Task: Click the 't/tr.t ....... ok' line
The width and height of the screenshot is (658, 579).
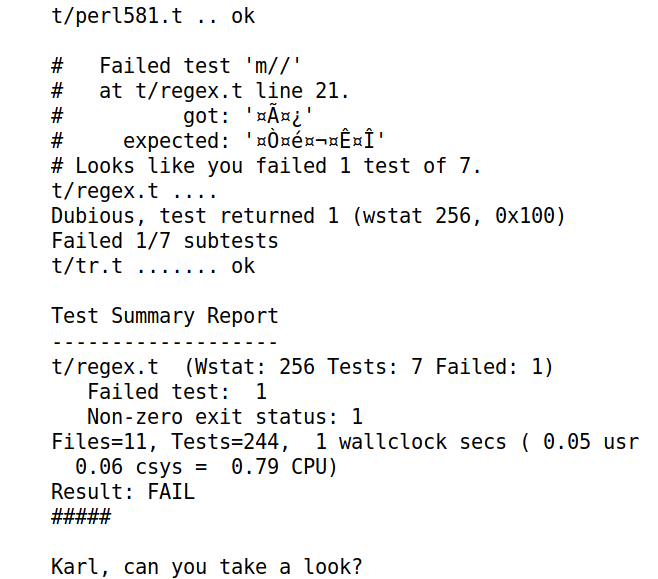Action: coord(153,266)
